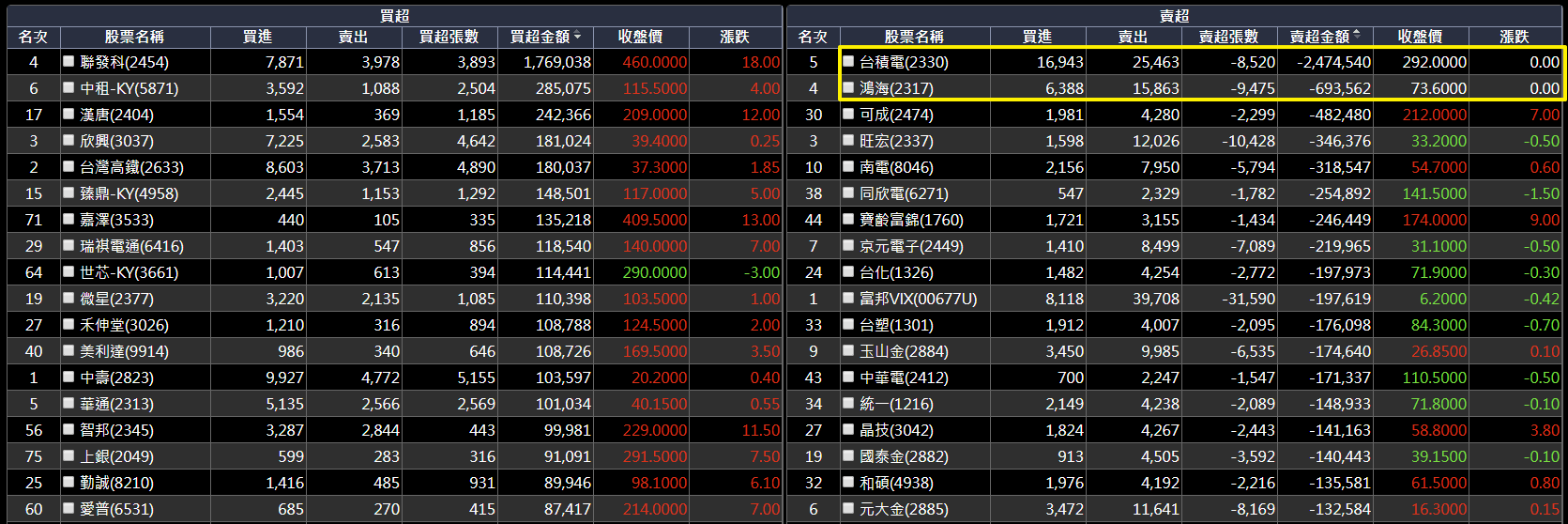Toggle the checkbox beside 欣興(3037)
The width and height of the screenshot is (1568, 524).
point(69,140)
